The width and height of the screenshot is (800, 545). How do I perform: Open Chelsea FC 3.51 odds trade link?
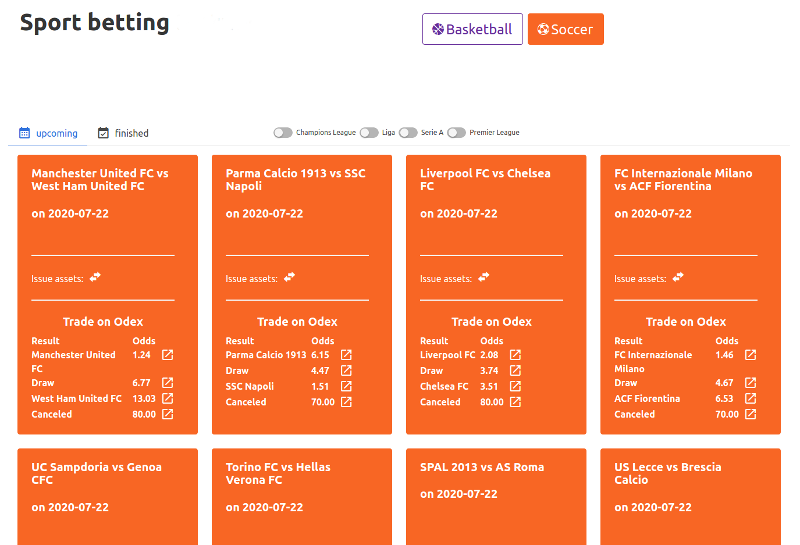(x=515, y=386)
